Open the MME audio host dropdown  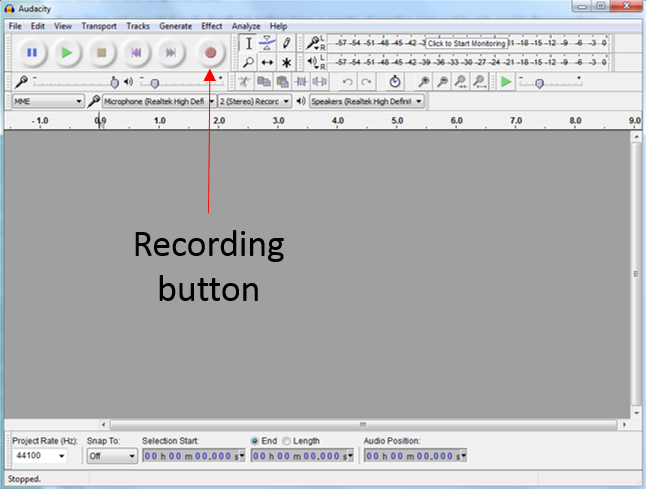coord(47,101)
